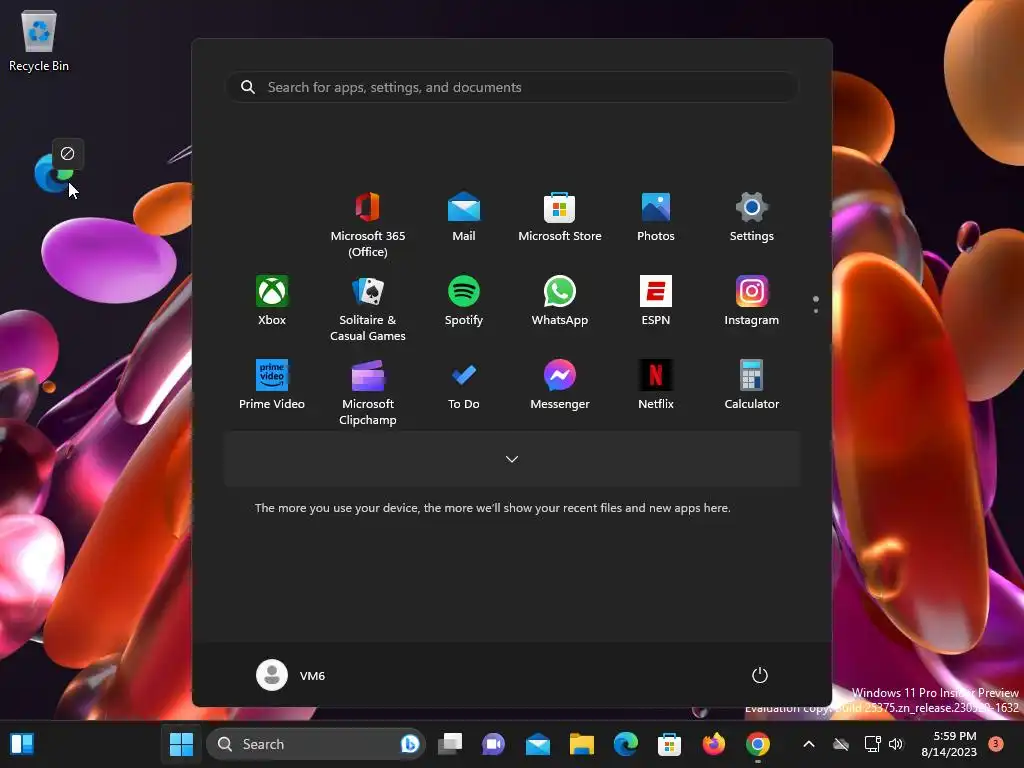Launch Messenger app
This screenshot has height=768, width=1024.
coord(560,384)
